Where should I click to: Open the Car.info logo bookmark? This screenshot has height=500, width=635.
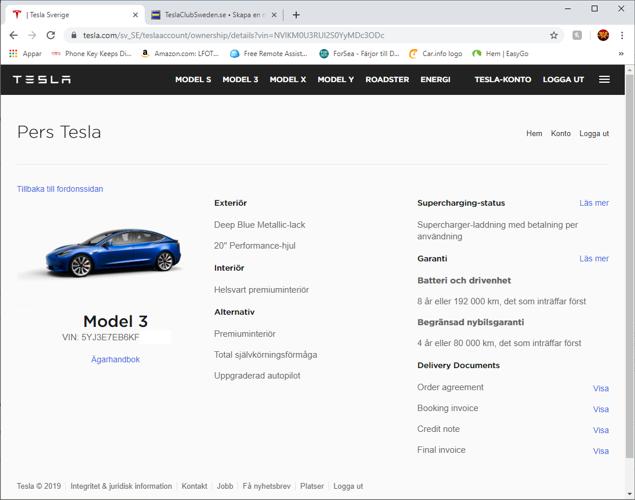[435, 53]
